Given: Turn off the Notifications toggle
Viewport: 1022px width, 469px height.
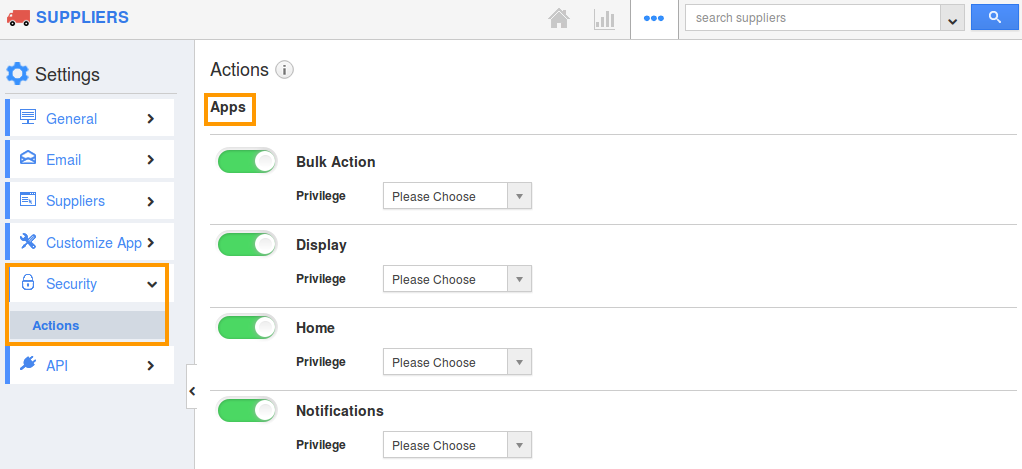Looking at the screenshot, I should click(247, 410).
